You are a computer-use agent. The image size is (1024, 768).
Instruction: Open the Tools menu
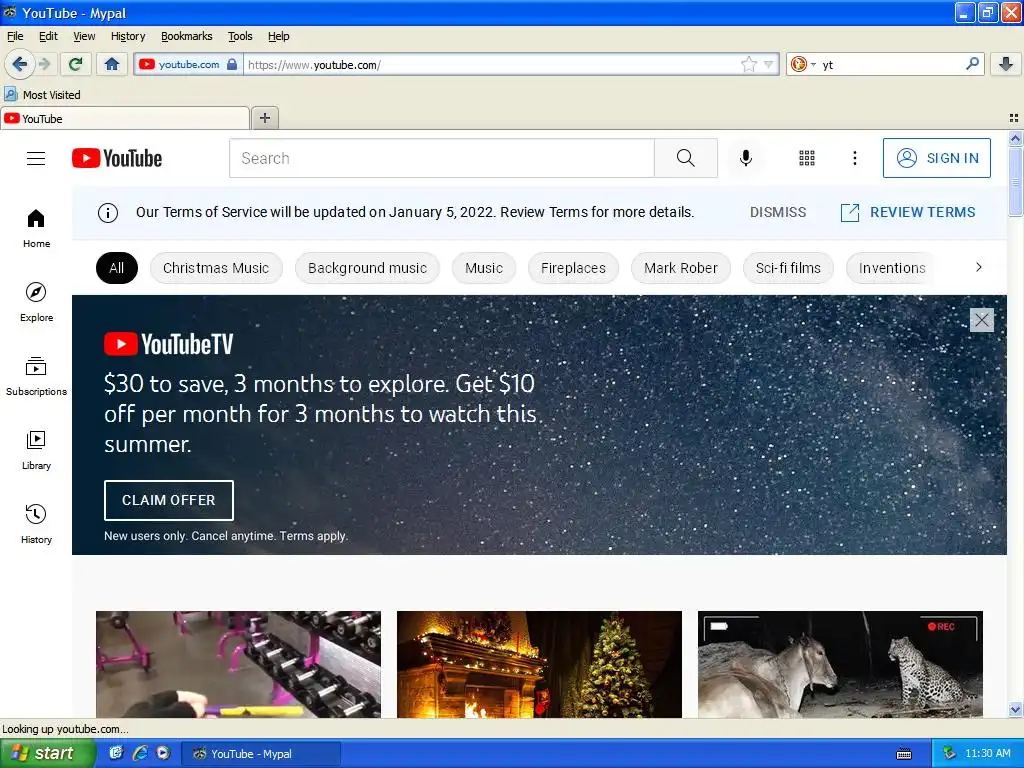pyautogui.click(x=240, y=36)
